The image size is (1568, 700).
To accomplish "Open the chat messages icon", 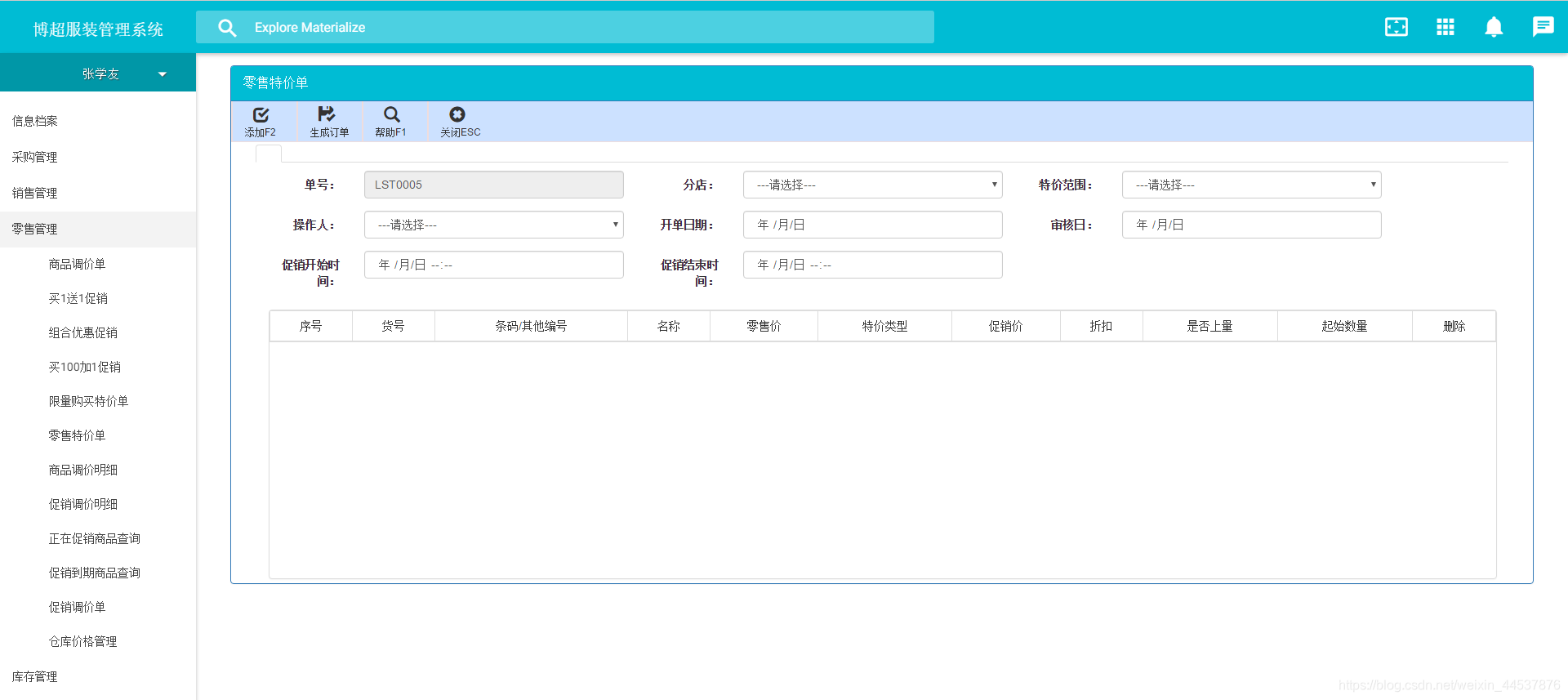I will (1543, 27).
